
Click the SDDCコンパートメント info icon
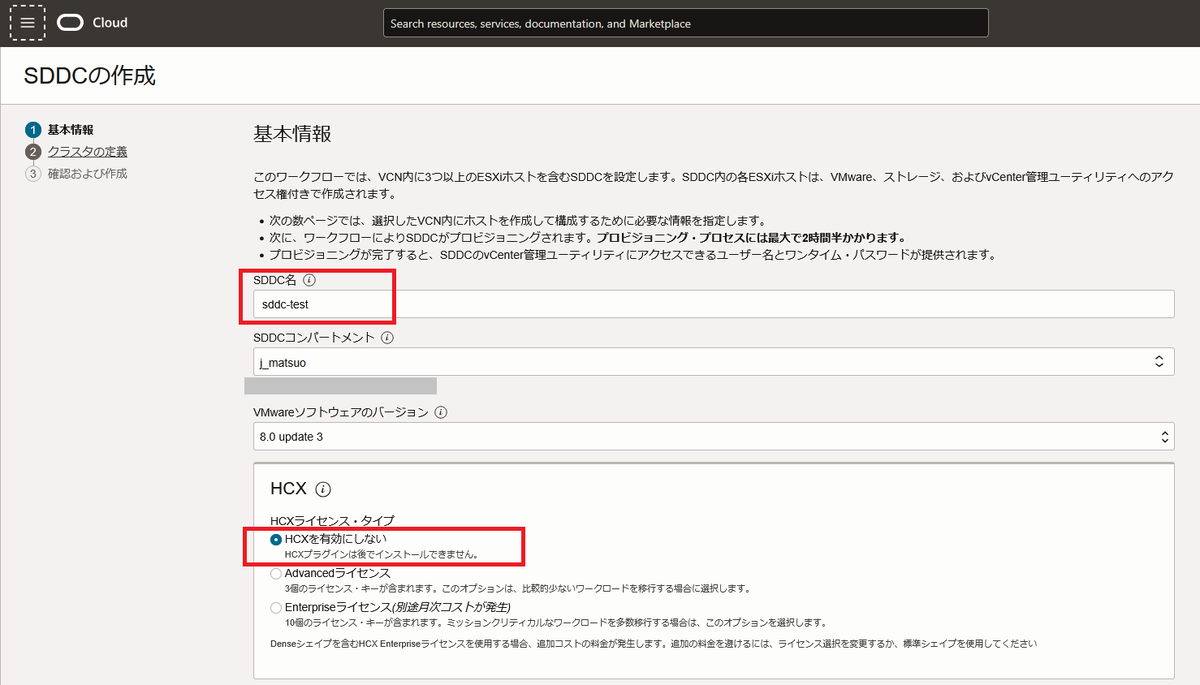point(387,338)
